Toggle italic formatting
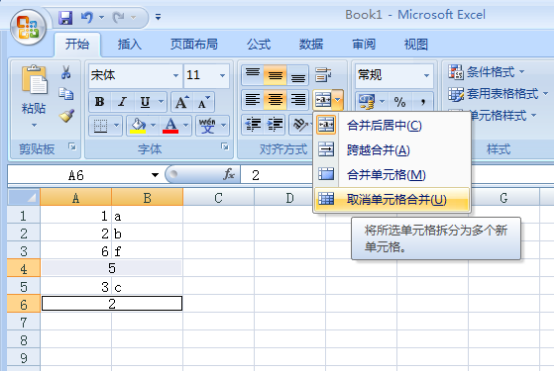554x372 pixels. click(x=122, y=102)
